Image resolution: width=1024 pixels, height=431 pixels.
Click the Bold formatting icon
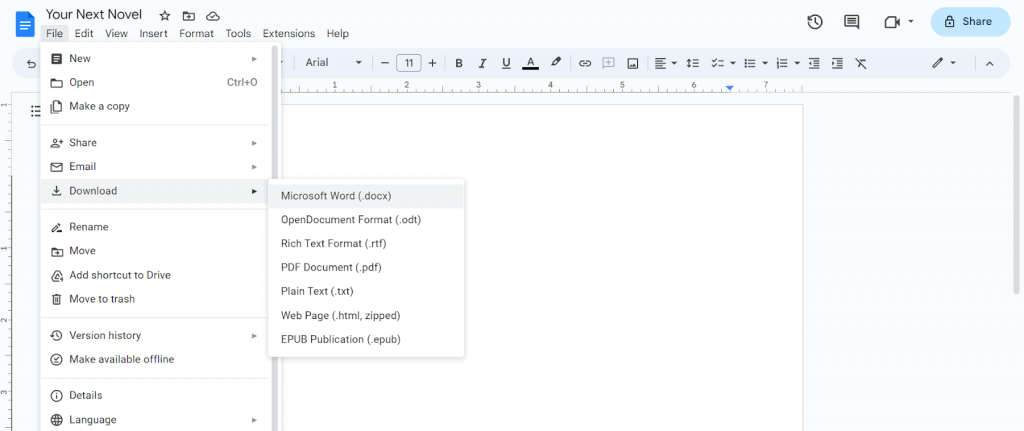tap(459, 63)
